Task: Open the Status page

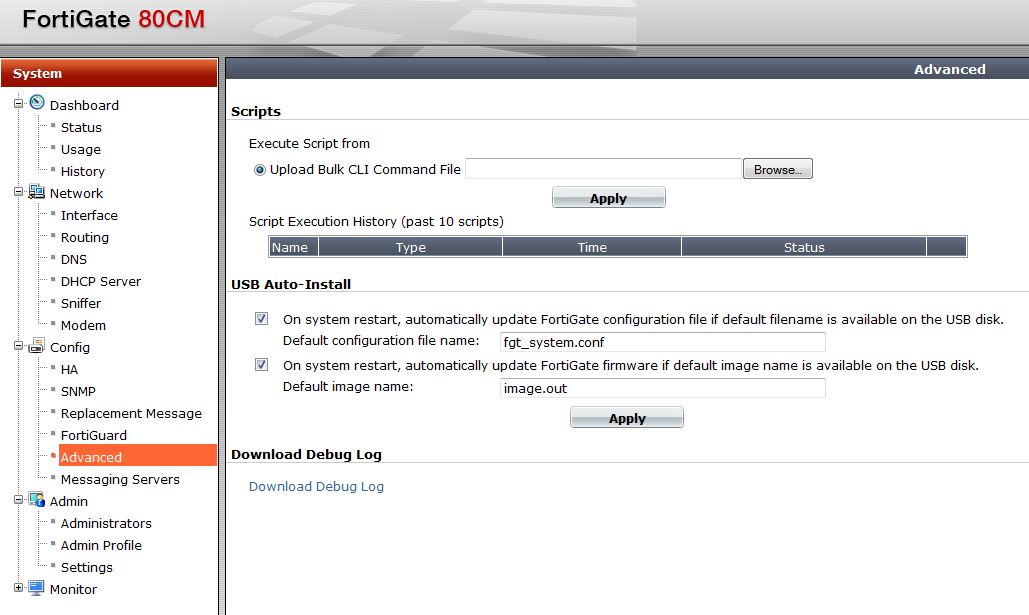Action: [x=81, y=127]
